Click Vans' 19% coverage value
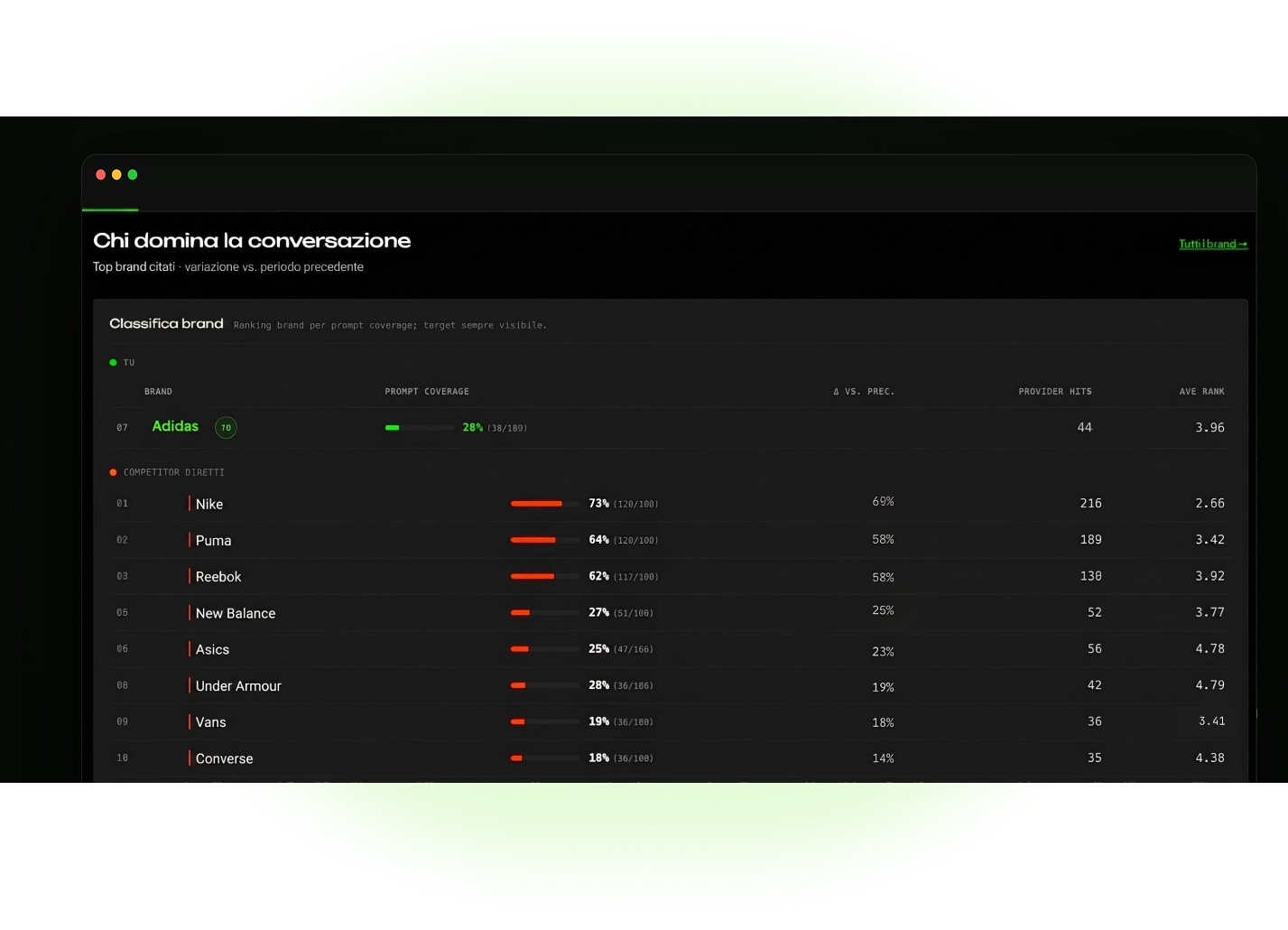The image size is (1288, 930). click(x=598, y=721)
